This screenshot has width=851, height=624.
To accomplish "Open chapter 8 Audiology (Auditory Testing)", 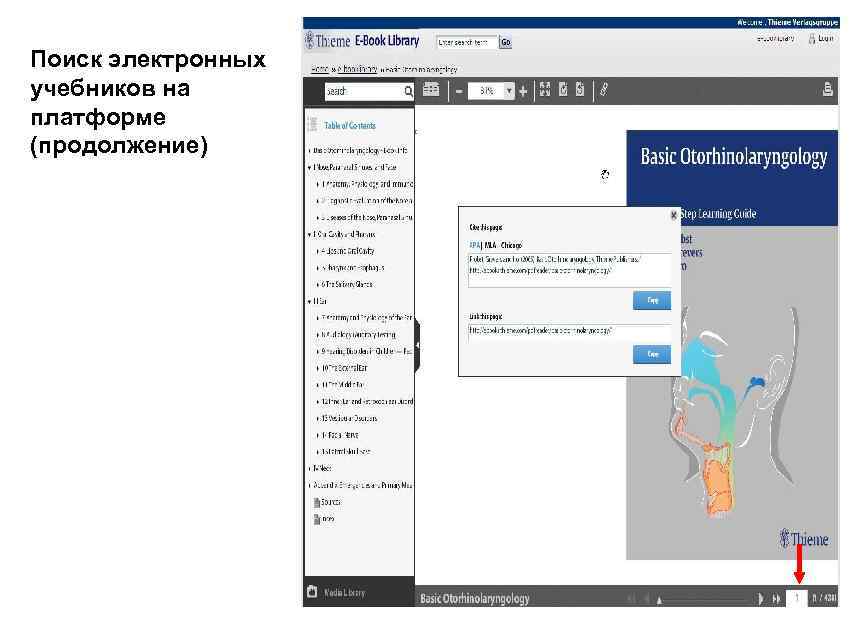I will (x=358, y=335).
